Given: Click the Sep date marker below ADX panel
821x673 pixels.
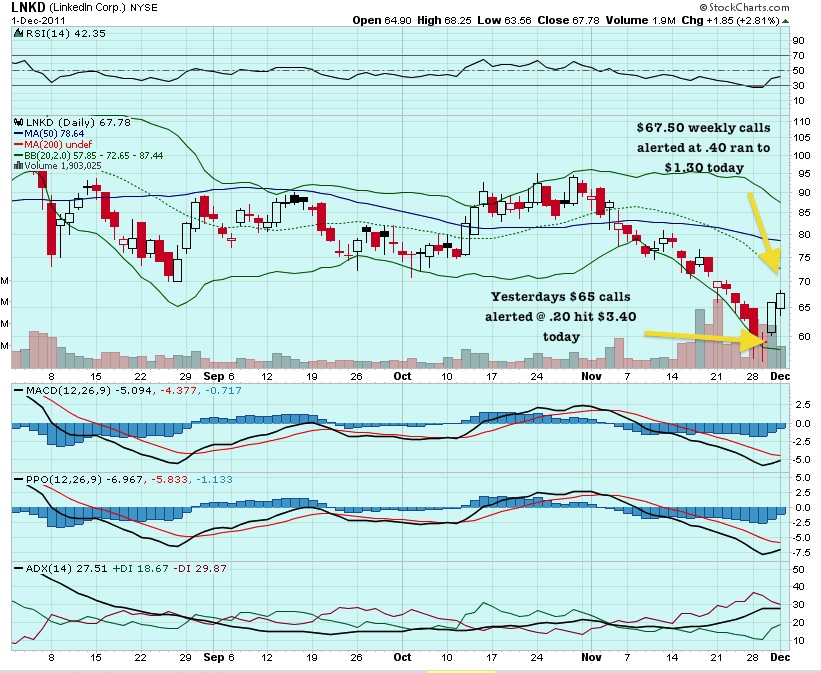Looking at the screenshot, I should click(x=214, y=661).
